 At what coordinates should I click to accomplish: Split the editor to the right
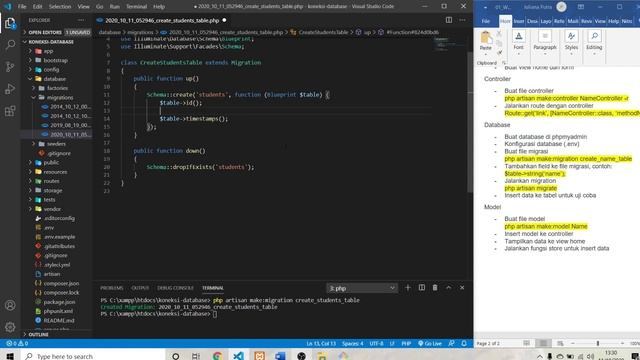[x=449, y=20]
